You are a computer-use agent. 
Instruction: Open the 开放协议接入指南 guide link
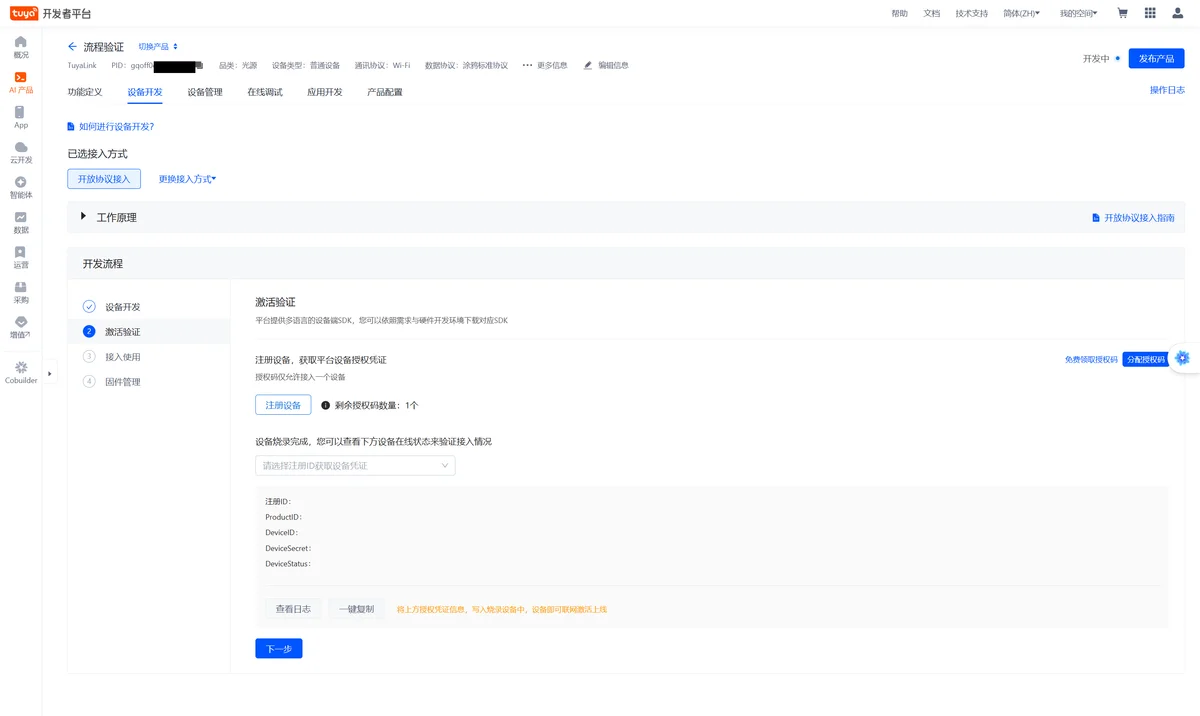pos(1133,218)
